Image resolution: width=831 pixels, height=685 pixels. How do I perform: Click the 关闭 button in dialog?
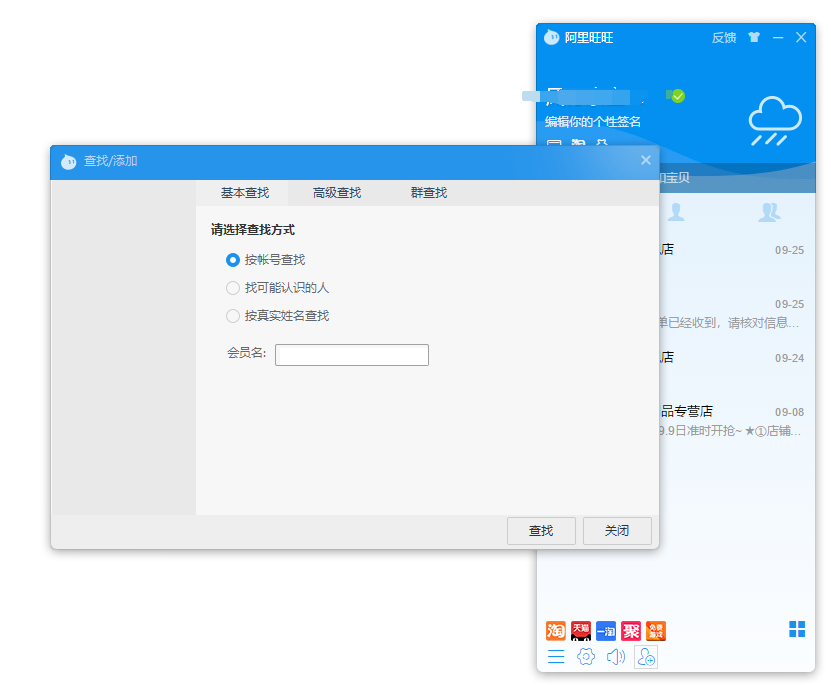617,531
